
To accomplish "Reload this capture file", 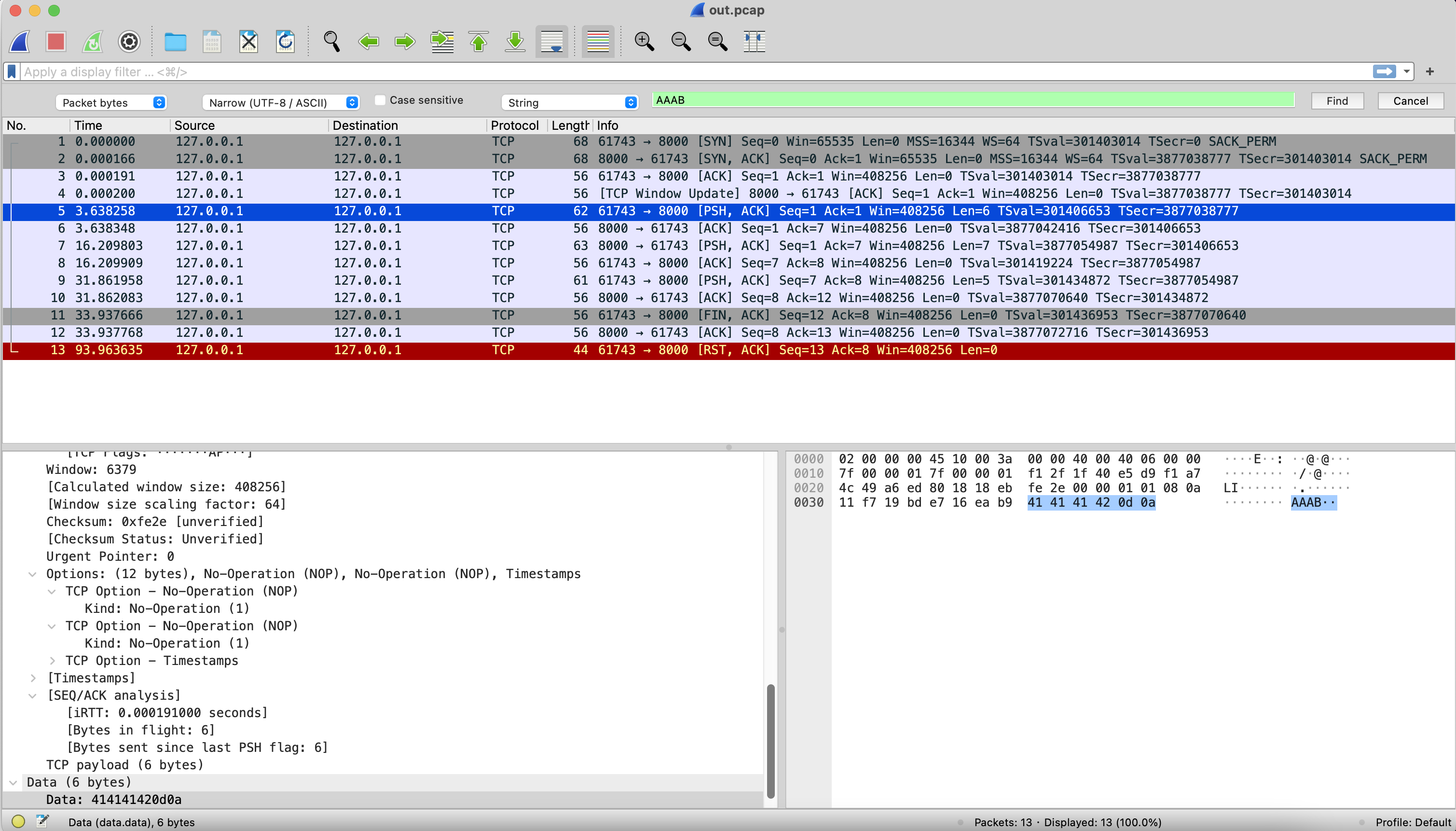I will (285, 41).
